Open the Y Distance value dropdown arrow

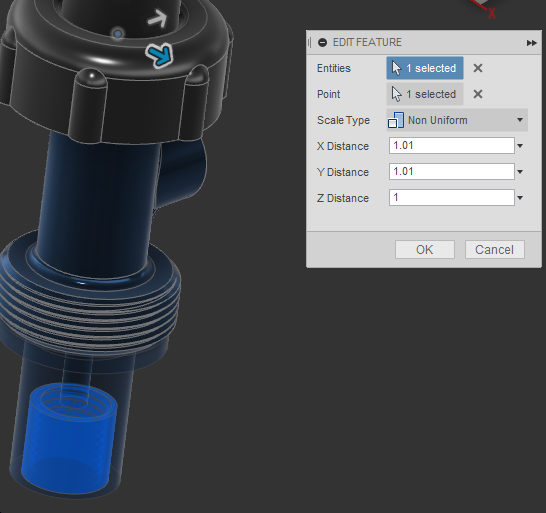[520, 172]
